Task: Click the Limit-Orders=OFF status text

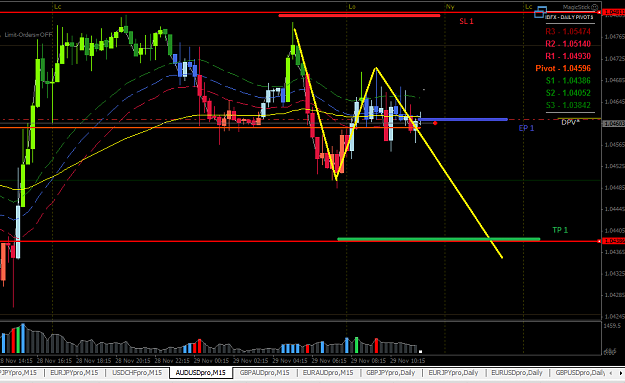Action: coord(28,35)
